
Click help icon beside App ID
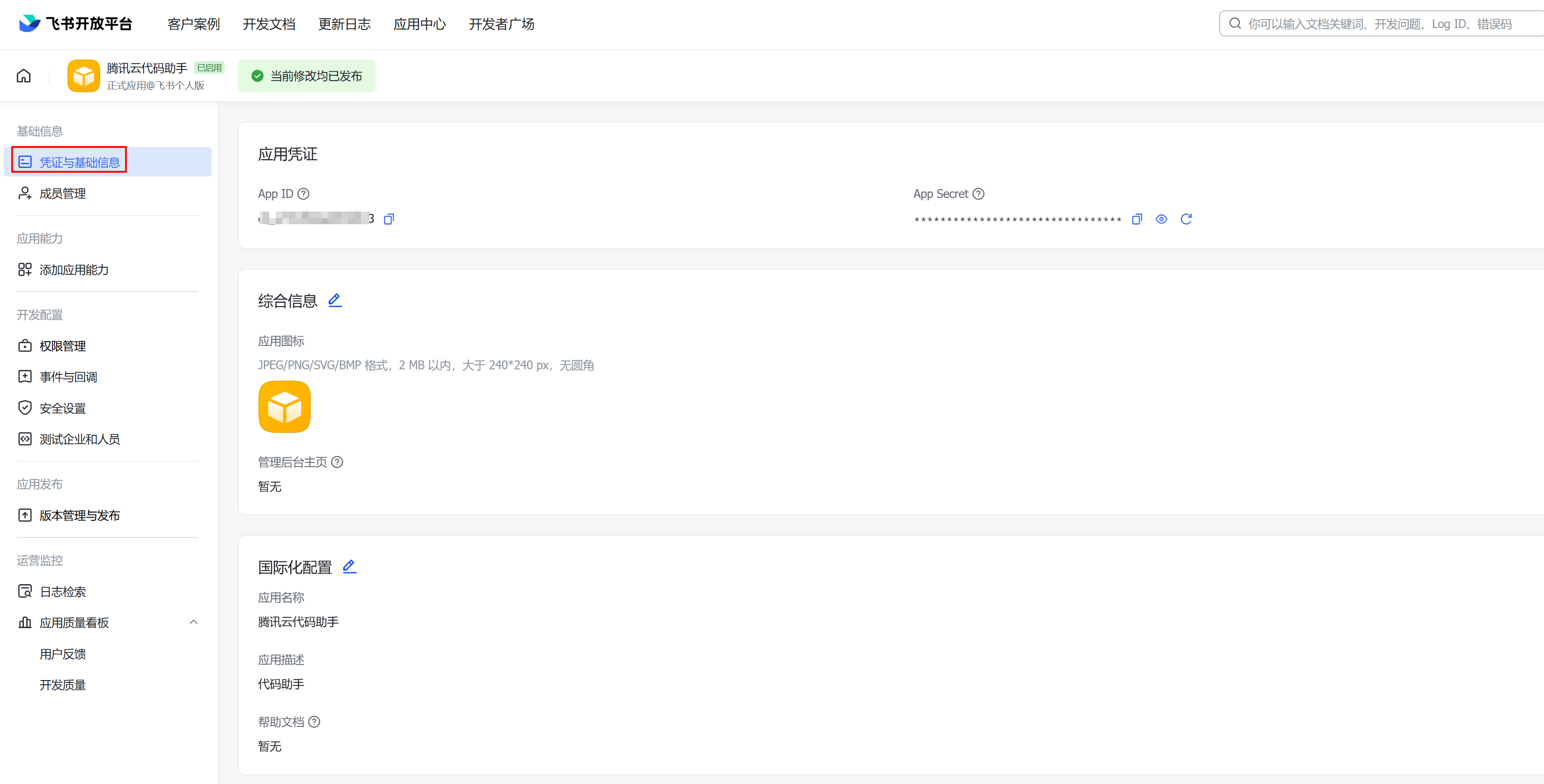[304, 194]
